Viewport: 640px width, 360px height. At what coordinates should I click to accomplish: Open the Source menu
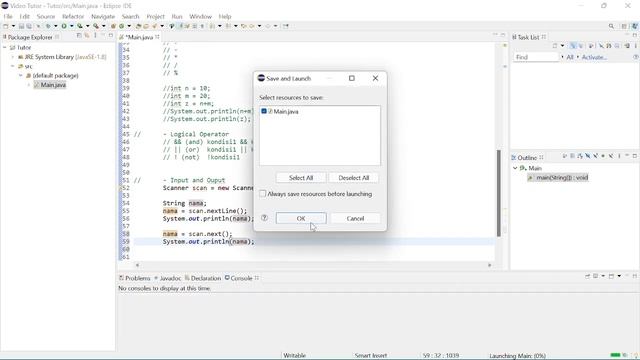[46, 16]
